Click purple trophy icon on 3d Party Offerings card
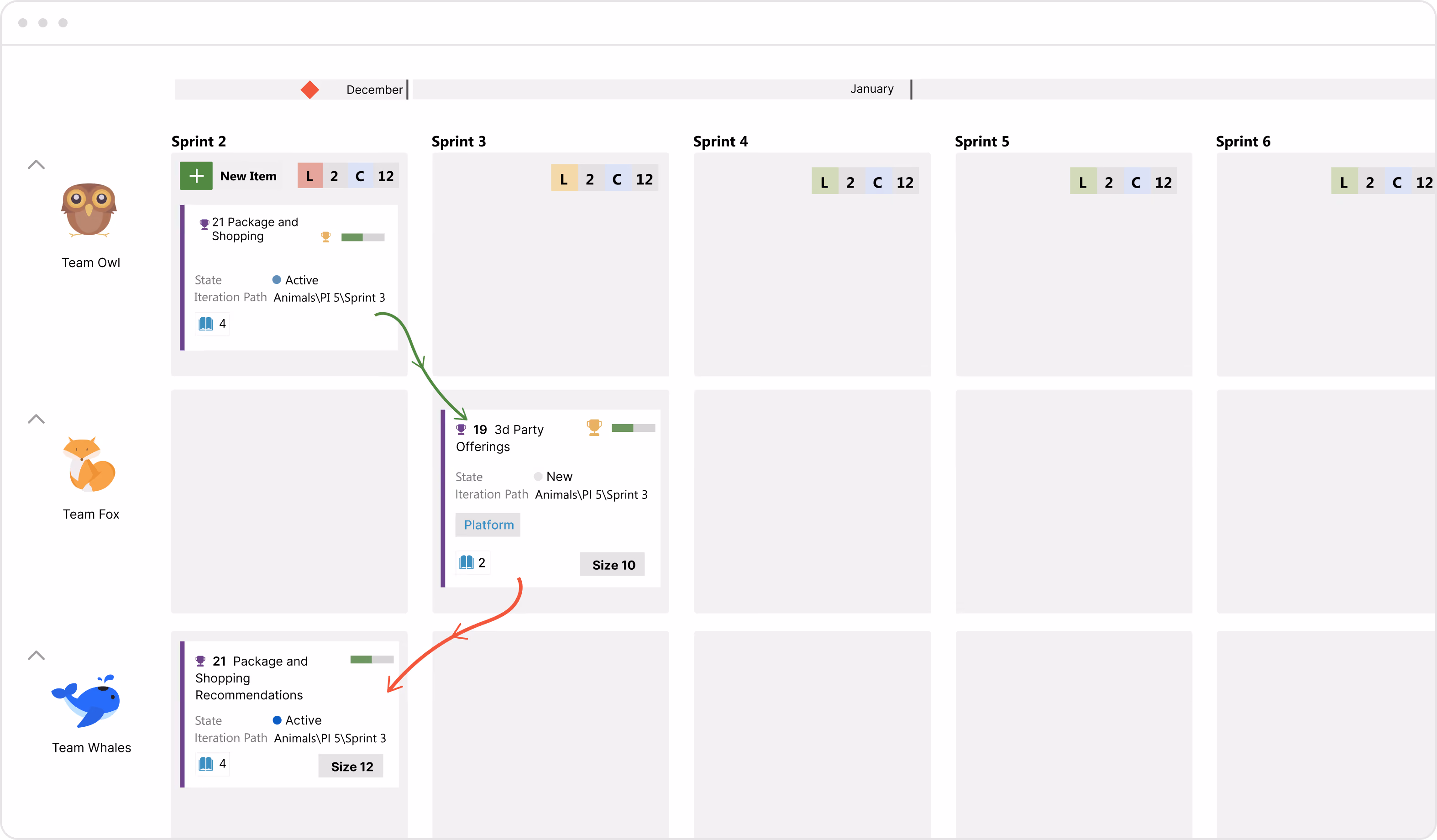The height and width of the screenshot is (840, 1437). [461, 430]
